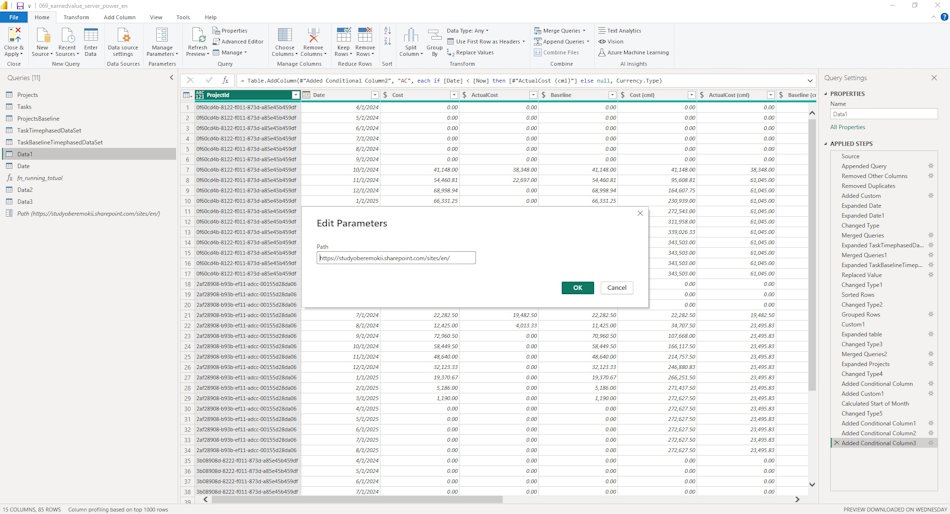
Task: Click horizontal scrollbar right arrow
Action: 797,499
